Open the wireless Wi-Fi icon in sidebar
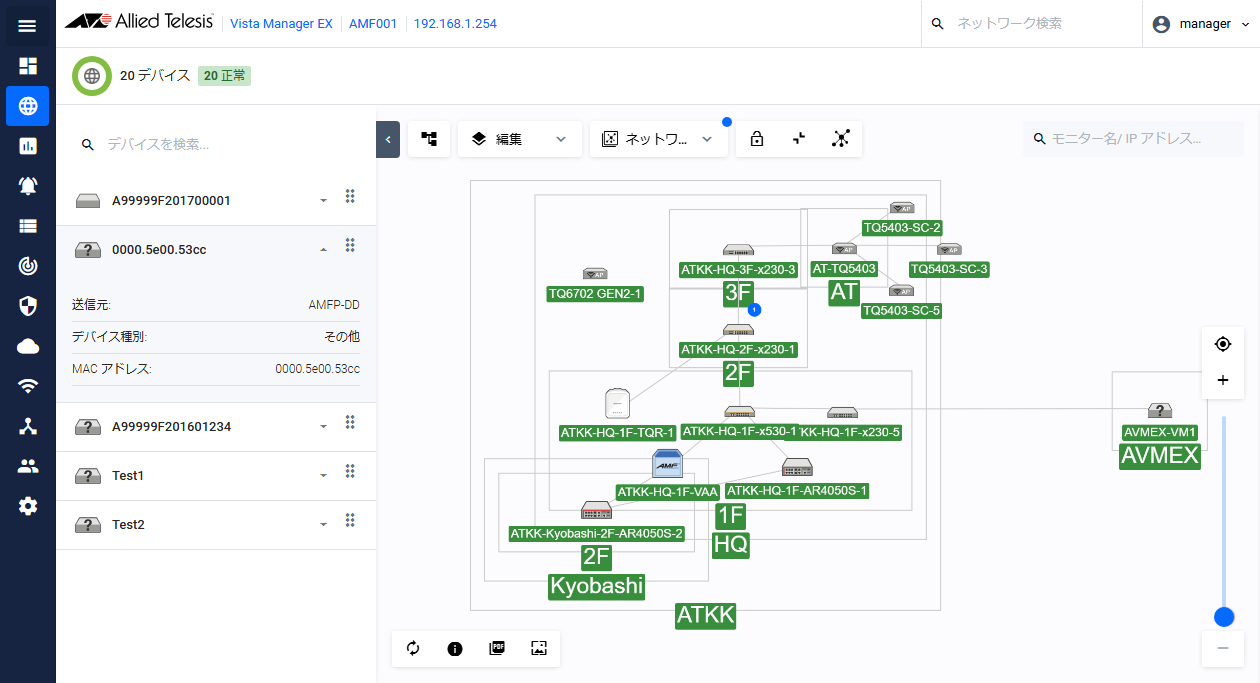This screenshot has width=1260, height=683. [28, 386]
